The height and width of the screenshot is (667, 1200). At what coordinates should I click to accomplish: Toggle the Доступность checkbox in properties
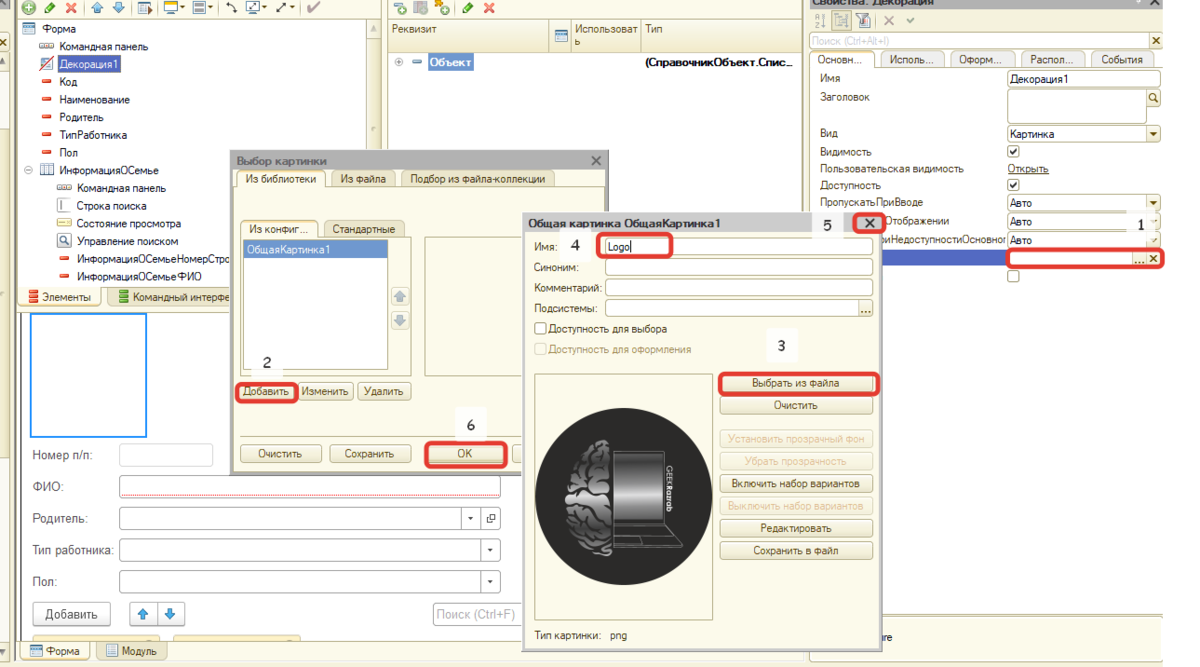click(1013, 185)
